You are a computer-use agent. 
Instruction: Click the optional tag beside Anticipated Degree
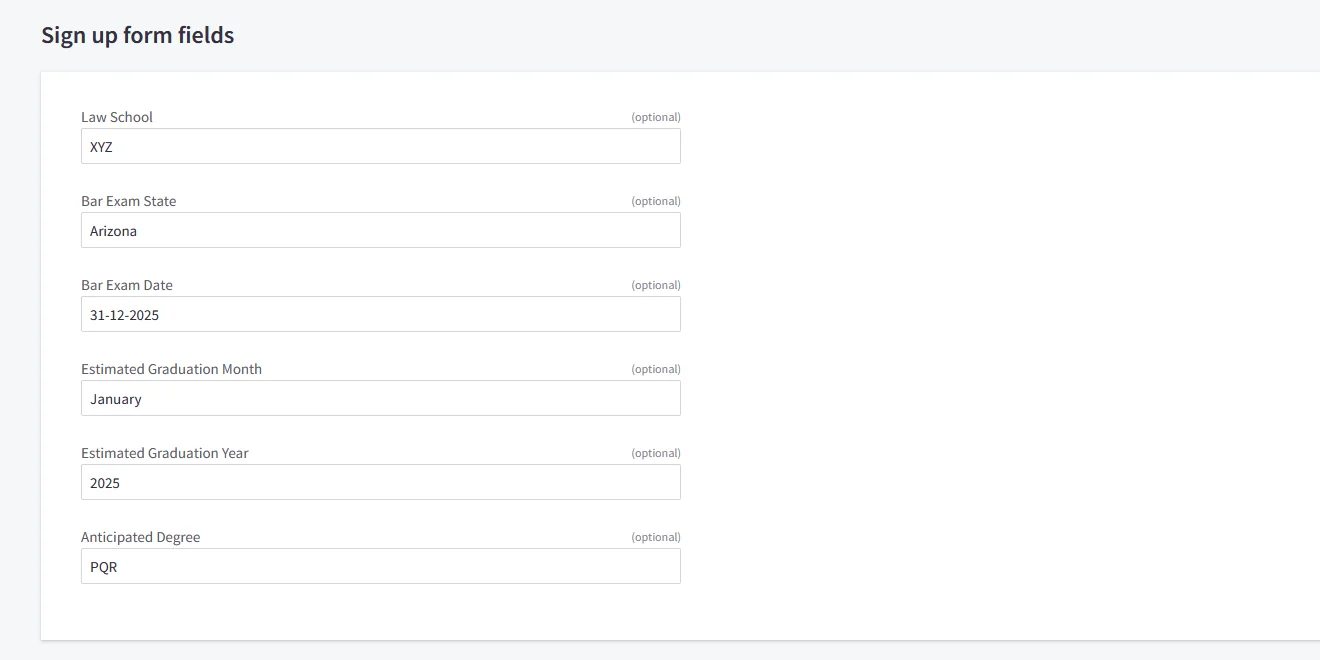coord(655,537)
